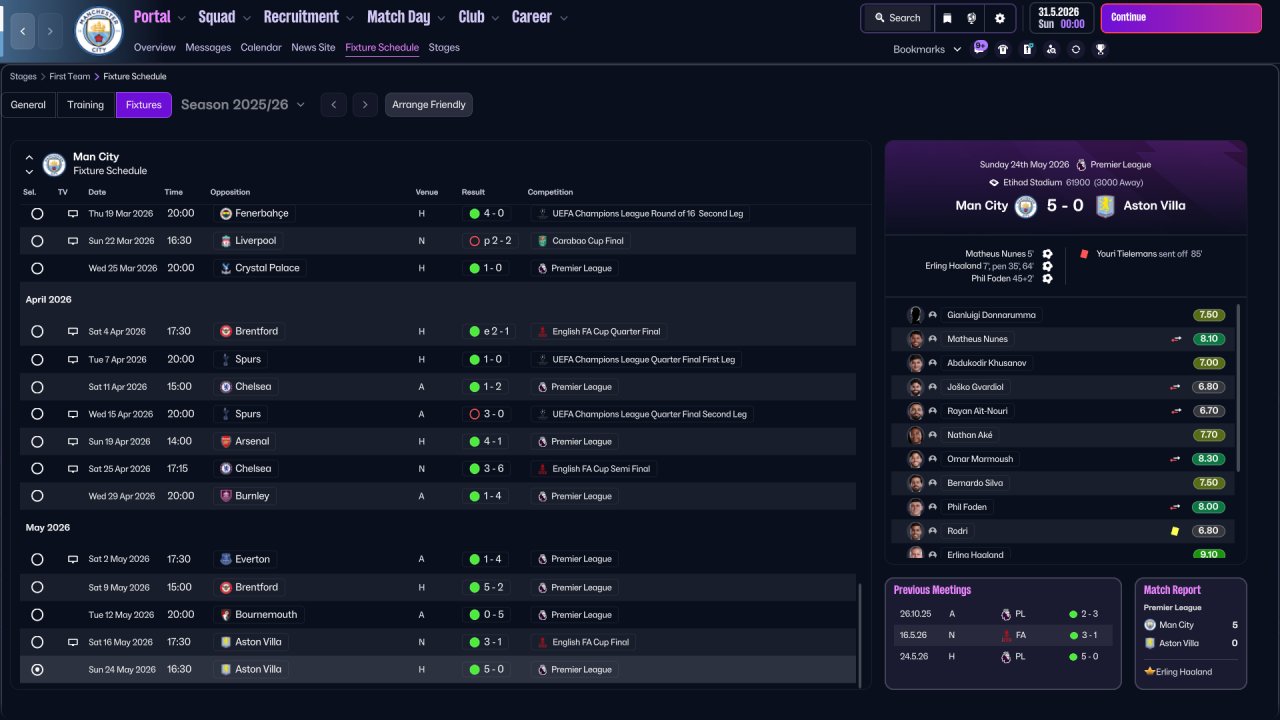Go back with the left navigation arrow
This screenshot has height=720, width=1280.
tap(22, 31)
